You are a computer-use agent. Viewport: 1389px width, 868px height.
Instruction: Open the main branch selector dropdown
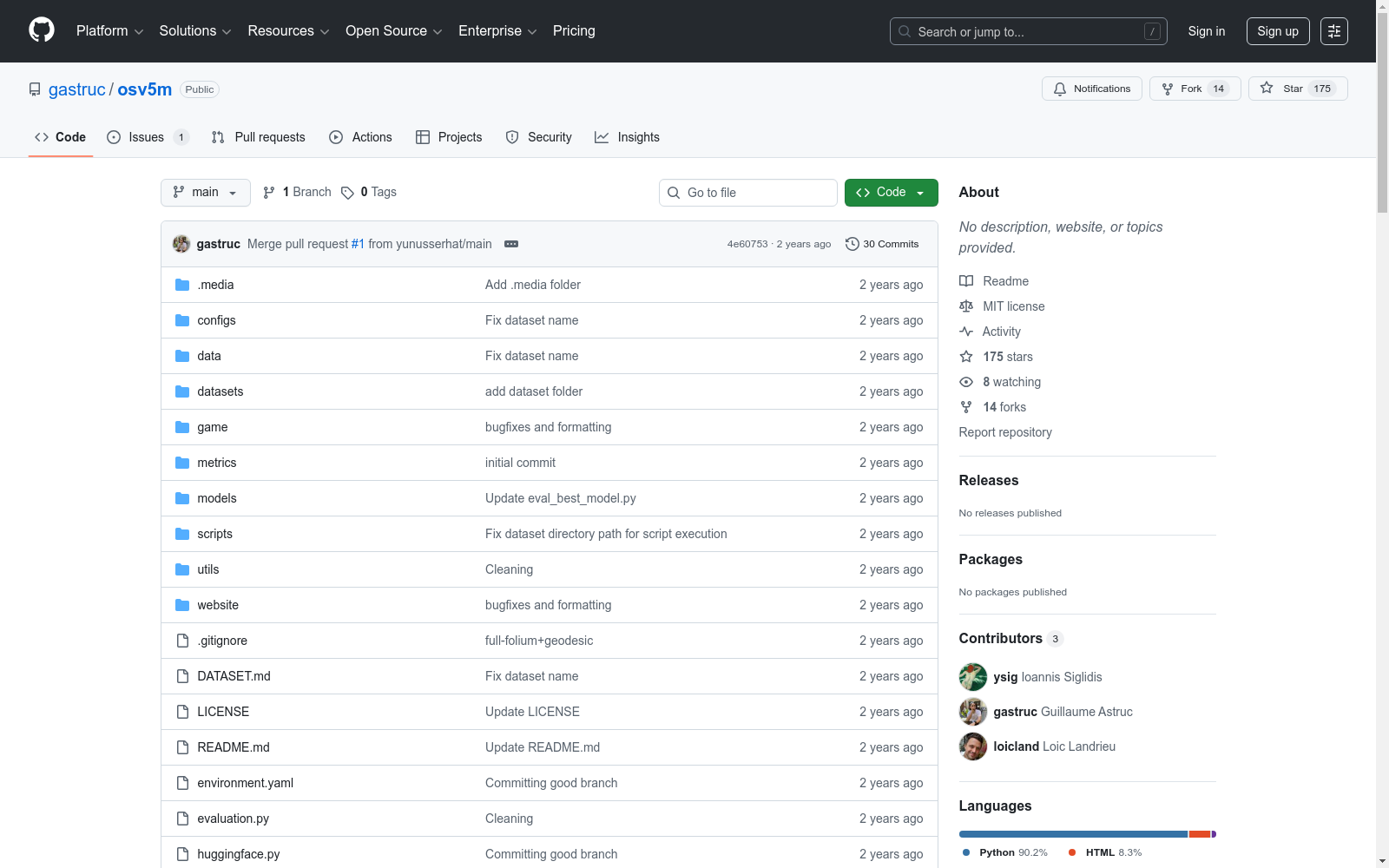pos(206,193)
